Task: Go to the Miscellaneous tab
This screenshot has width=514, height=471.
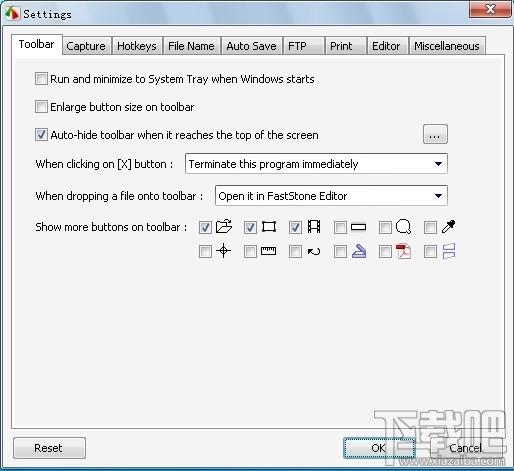Action: pos(447,46)
